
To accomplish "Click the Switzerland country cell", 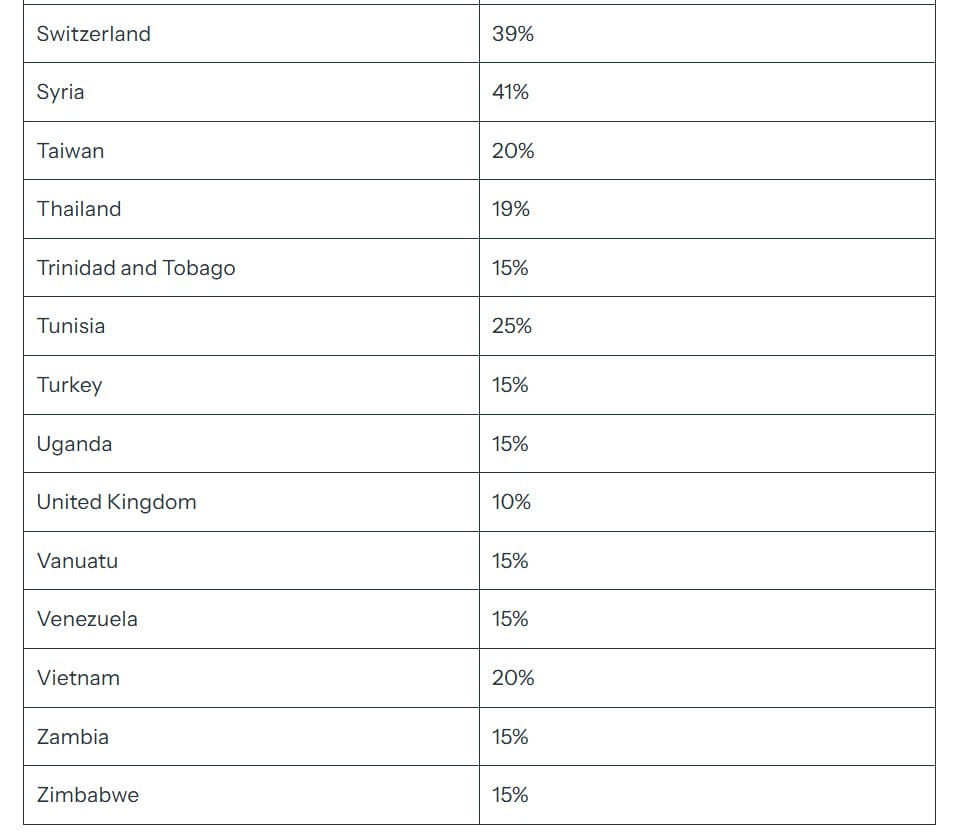I will click(x=94, y=34).
